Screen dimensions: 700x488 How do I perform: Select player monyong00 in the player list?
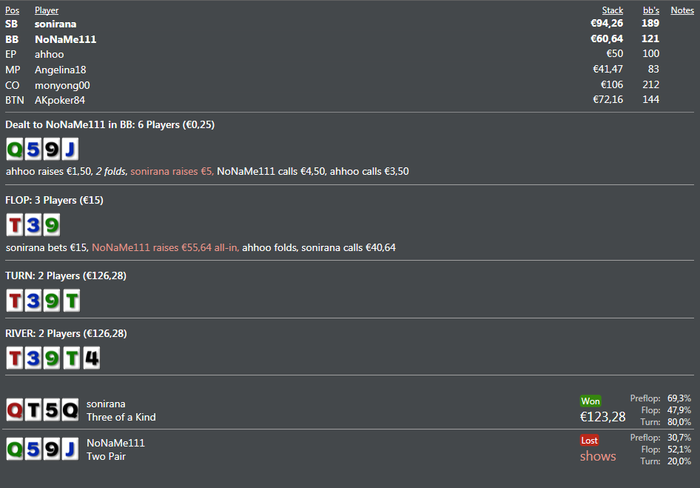click(63, 85)
